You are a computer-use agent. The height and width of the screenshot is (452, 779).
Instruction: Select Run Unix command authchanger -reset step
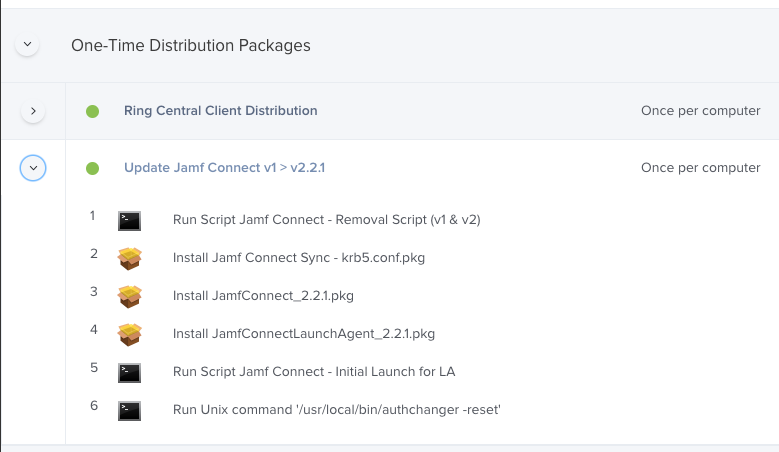coord(336,409)
